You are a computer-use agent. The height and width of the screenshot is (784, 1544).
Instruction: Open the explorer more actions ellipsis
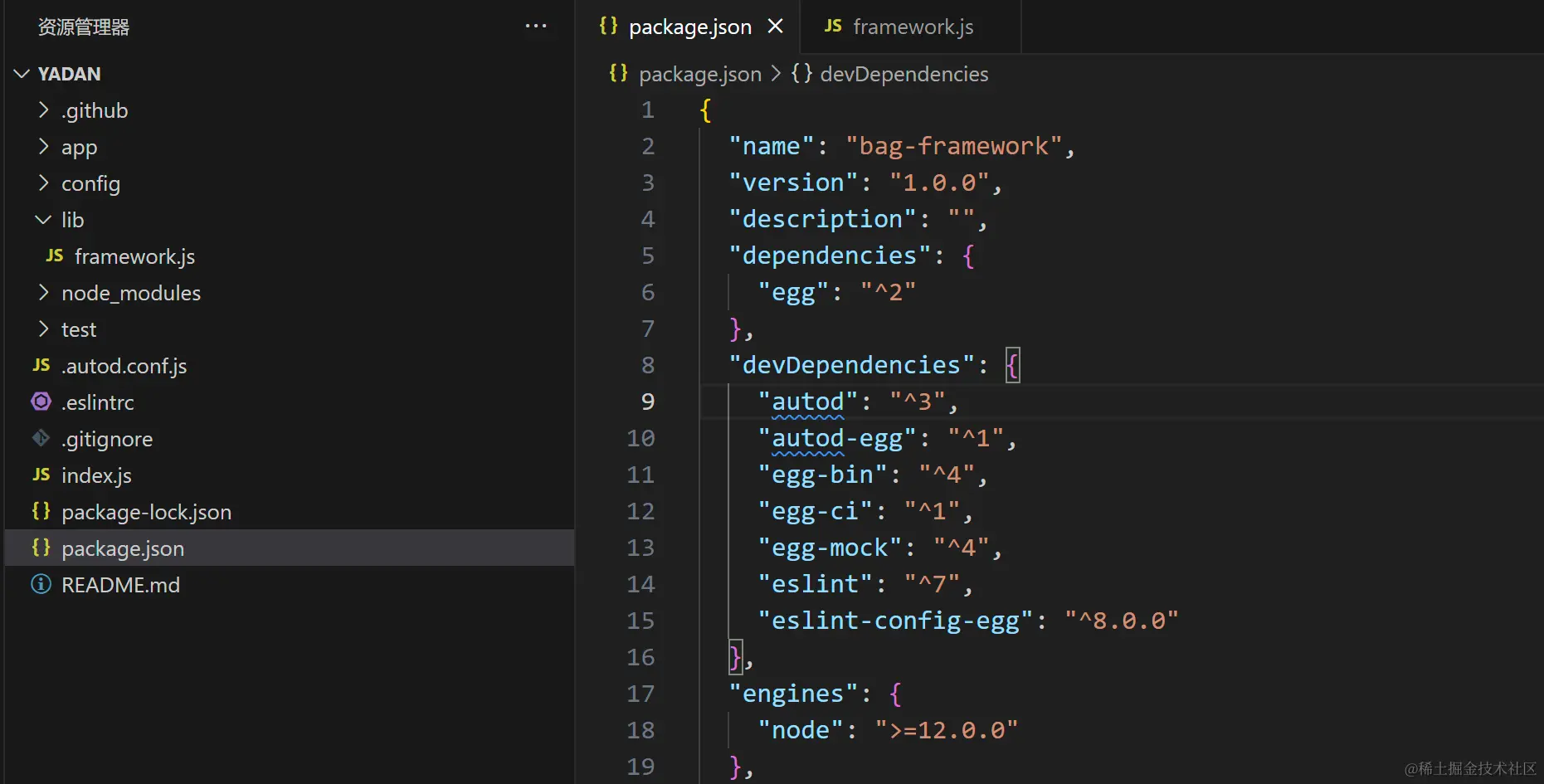536,26
